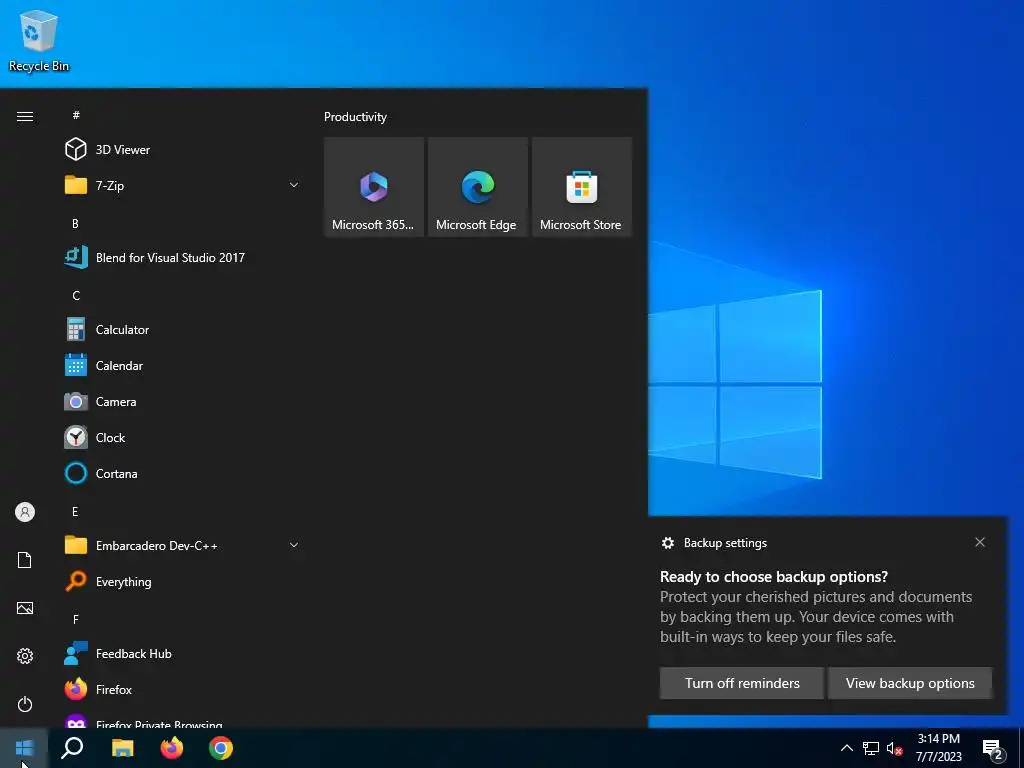Launch Firefox from the app list
Viewport: 1024px width, 768px height.
182,690
